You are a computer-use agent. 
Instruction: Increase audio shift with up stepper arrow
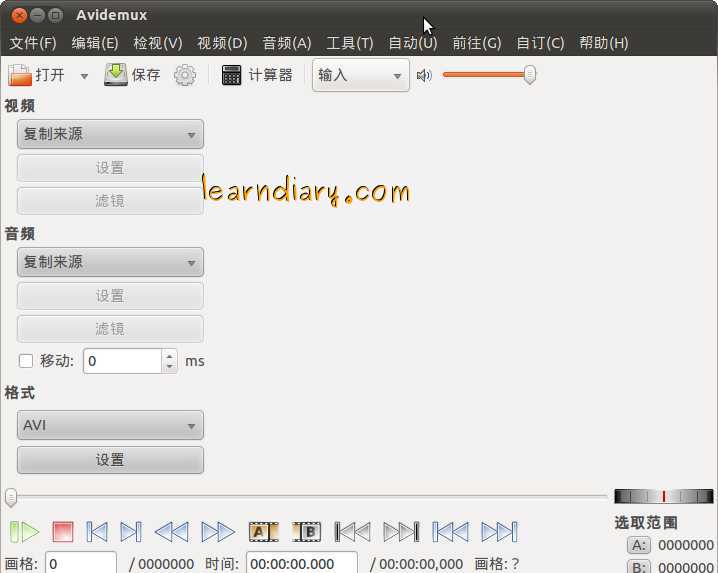click(x=170, y=355)
